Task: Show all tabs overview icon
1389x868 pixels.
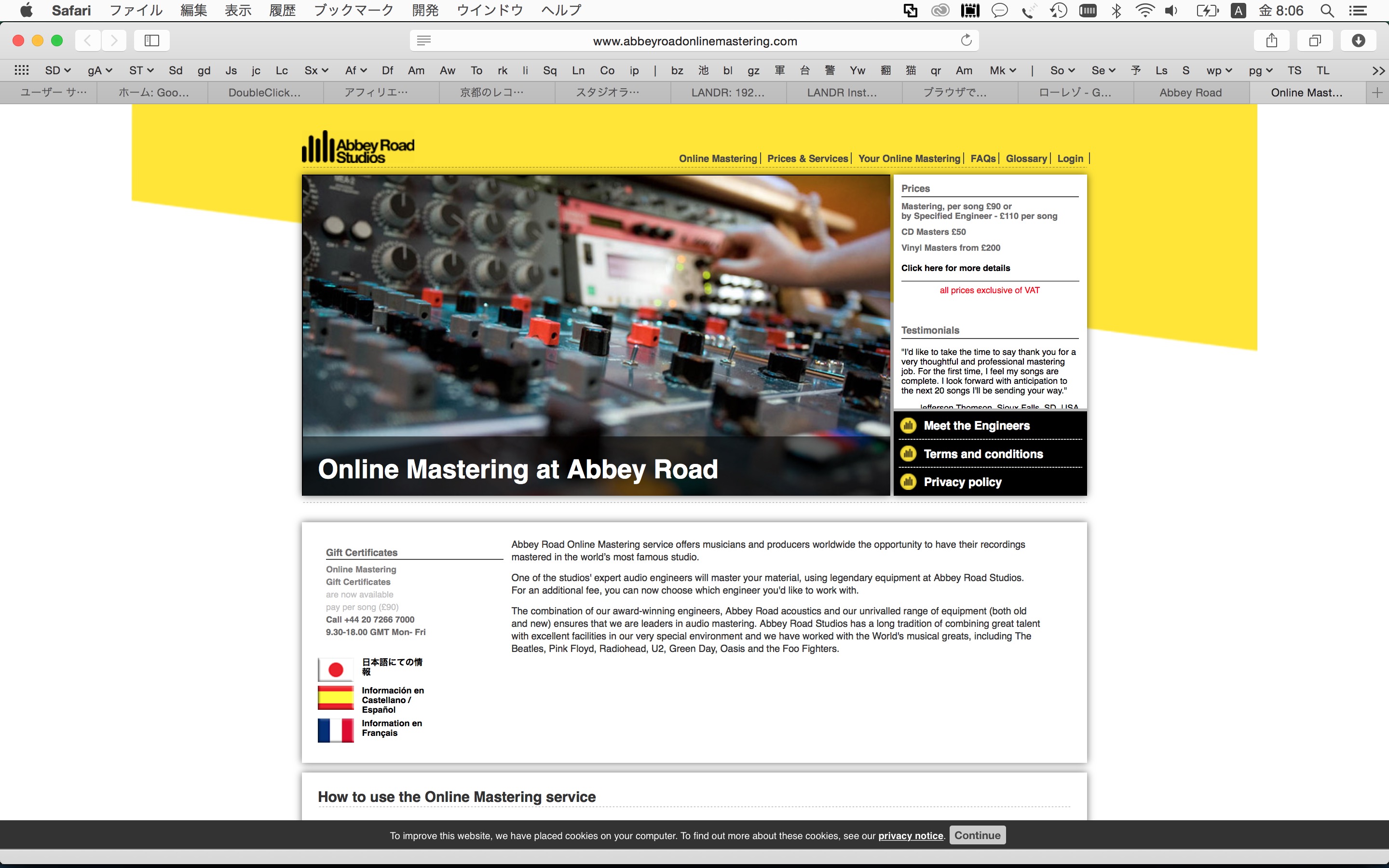Action: pos(1315,40)
